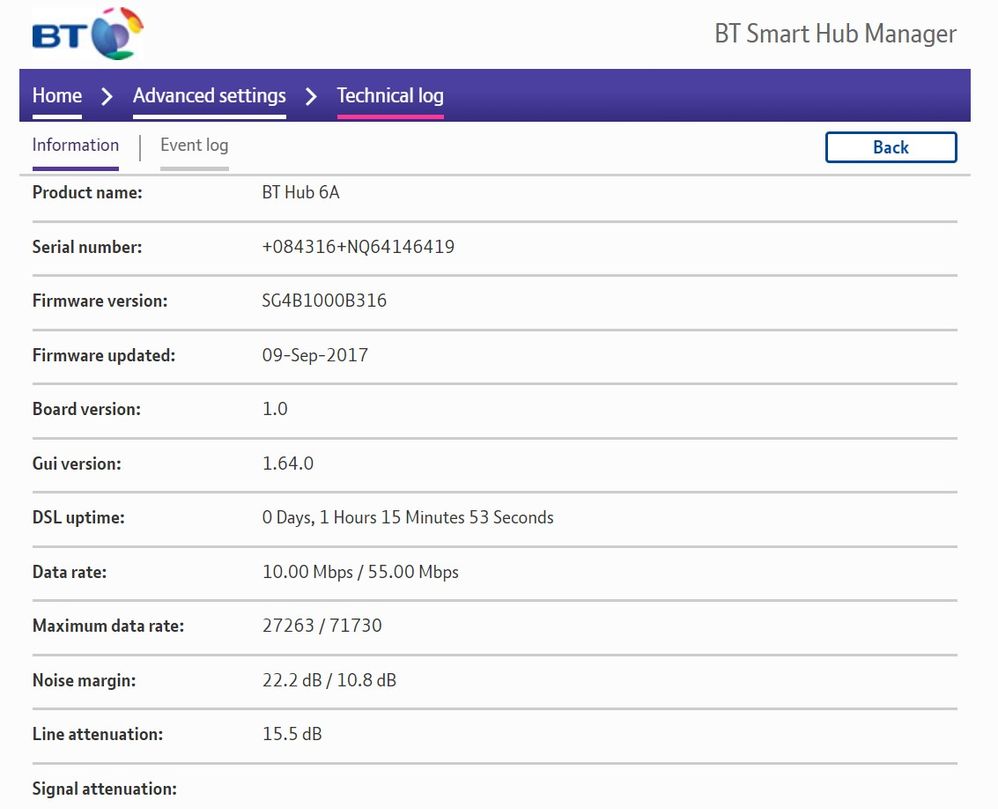Screen dimensions: 998x809
Task: Select the product name value BT Hub 6A
Action: pos(300,192)
